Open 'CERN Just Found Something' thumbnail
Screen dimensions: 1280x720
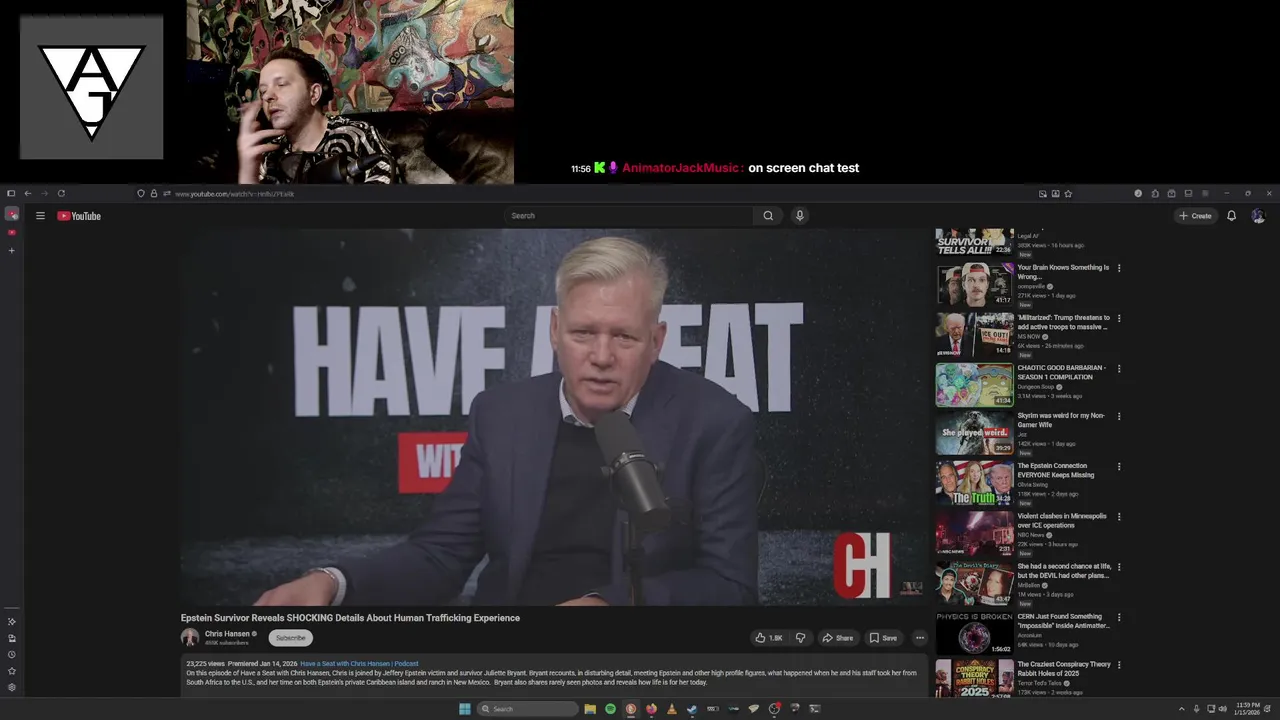point(974,634)
